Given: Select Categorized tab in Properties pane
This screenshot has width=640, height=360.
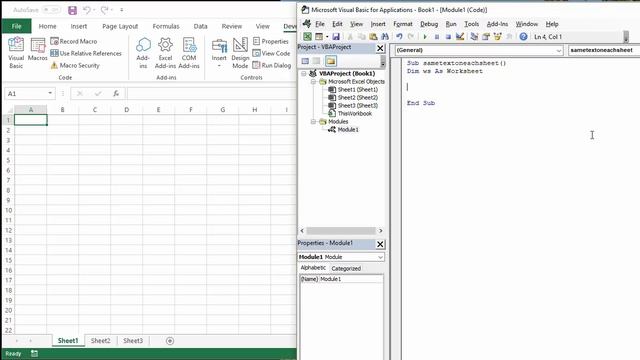Looking at the screenshot, I should tap(346, 269).
